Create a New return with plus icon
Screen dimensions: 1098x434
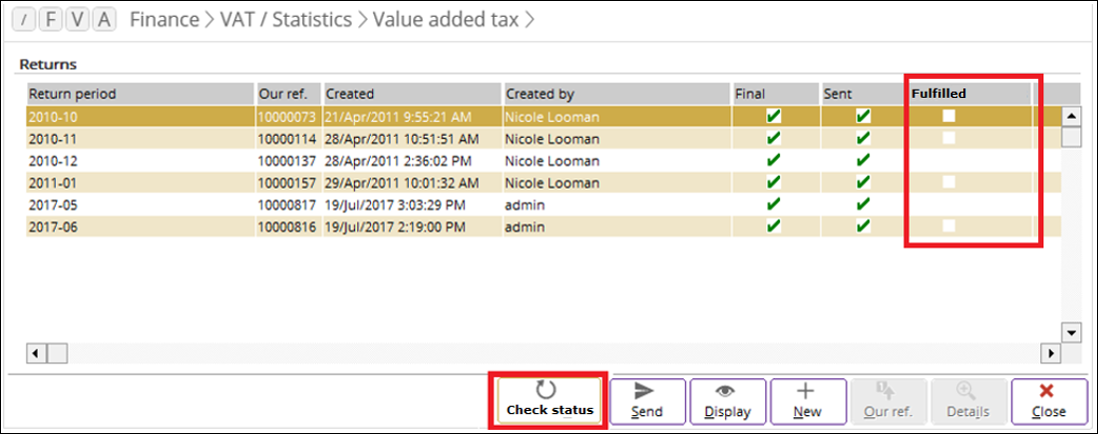coord(808,401)
